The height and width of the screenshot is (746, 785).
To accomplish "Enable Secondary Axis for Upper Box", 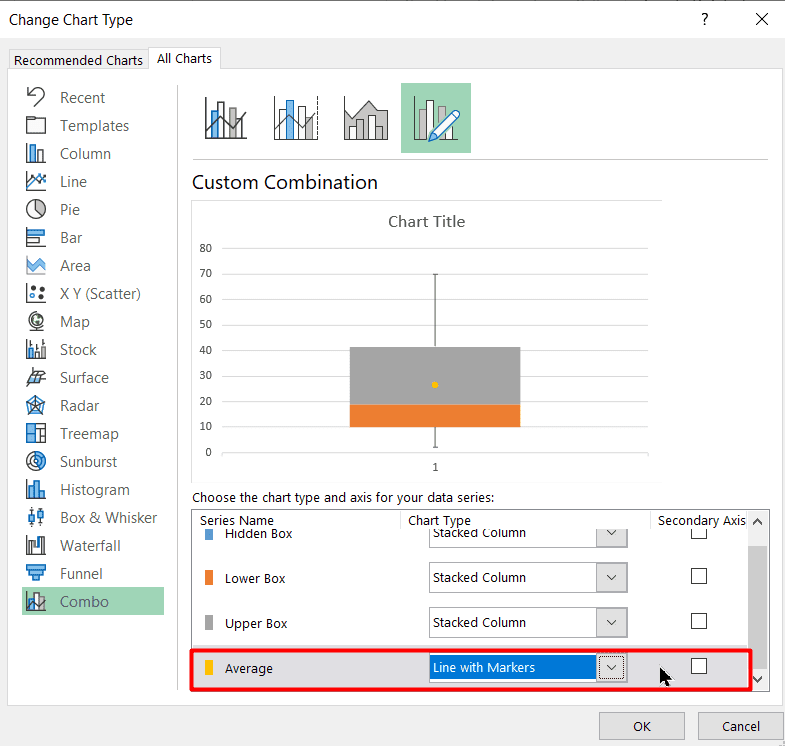I will coord(698,621).
